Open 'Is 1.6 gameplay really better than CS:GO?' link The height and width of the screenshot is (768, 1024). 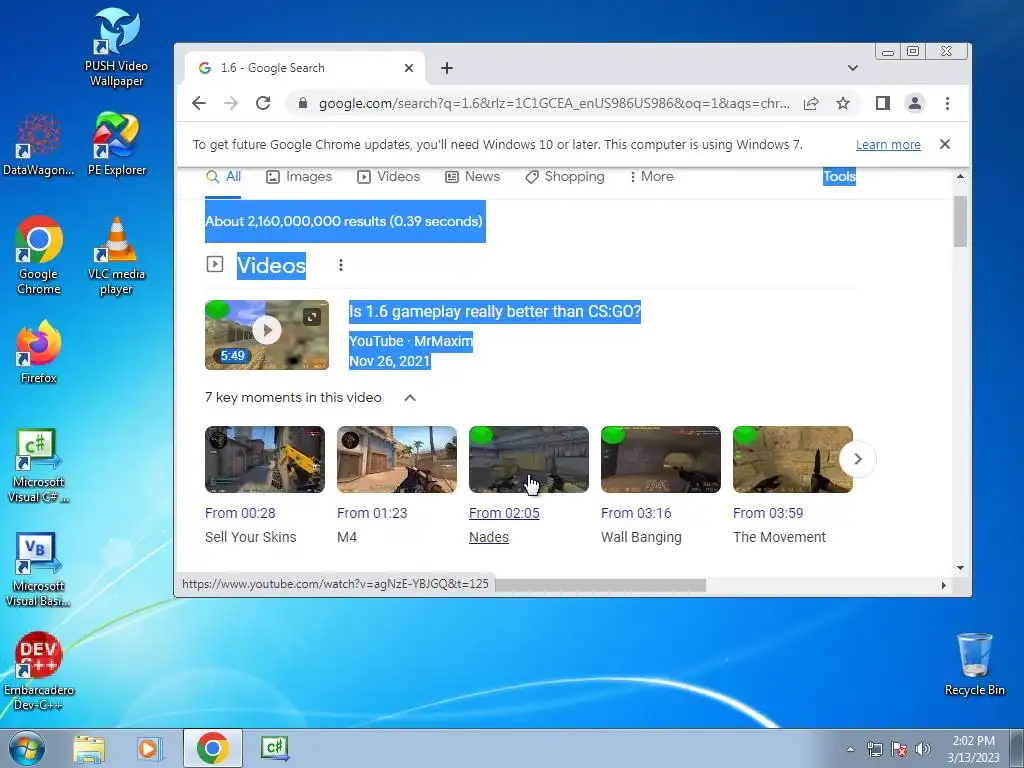pyautogui.click(x=494, y=312)
